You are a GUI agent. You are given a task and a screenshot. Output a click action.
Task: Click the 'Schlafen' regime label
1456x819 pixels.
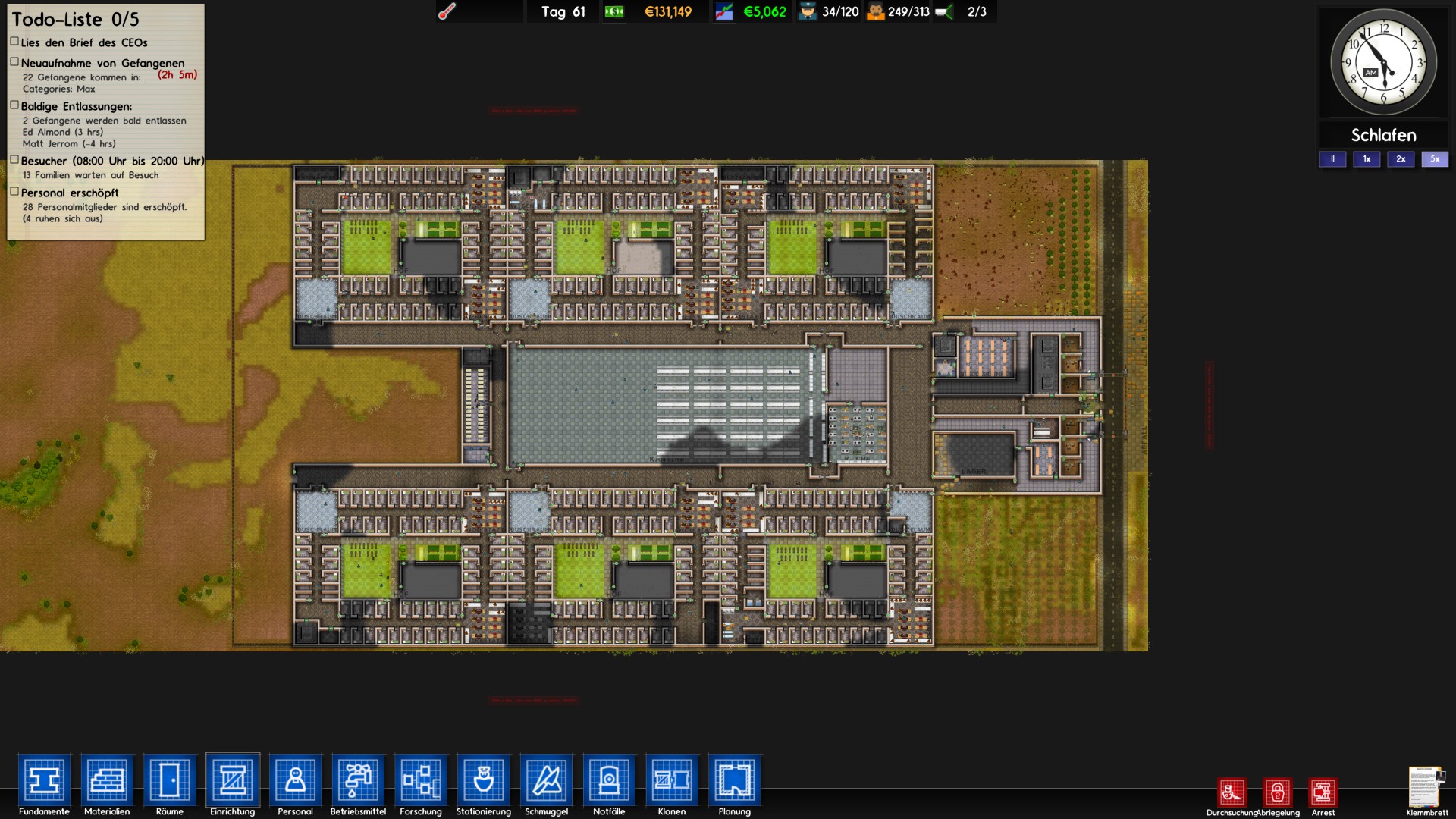[x=1384, y=135]
